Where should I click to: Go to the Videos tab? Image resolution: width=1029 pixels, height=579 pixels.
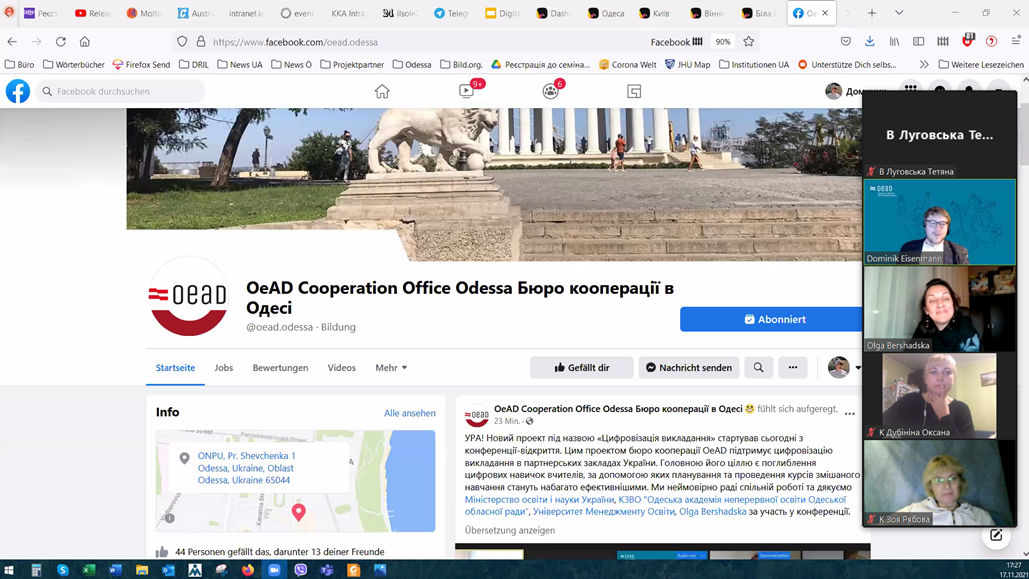(x=341, y=368)
